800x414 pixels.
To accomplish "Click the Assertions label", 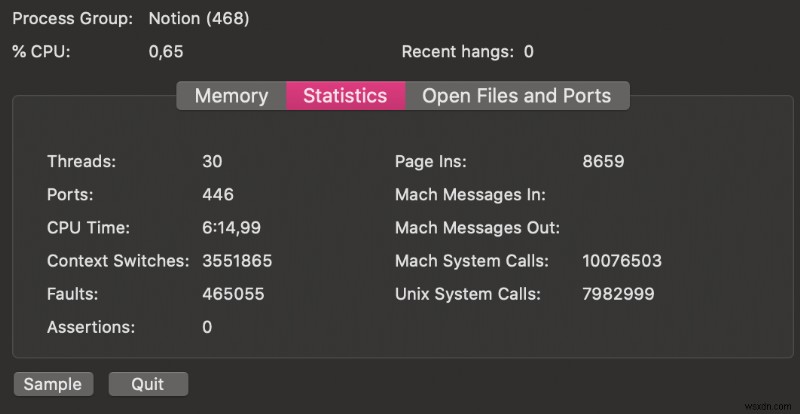I will click(93, 327).
